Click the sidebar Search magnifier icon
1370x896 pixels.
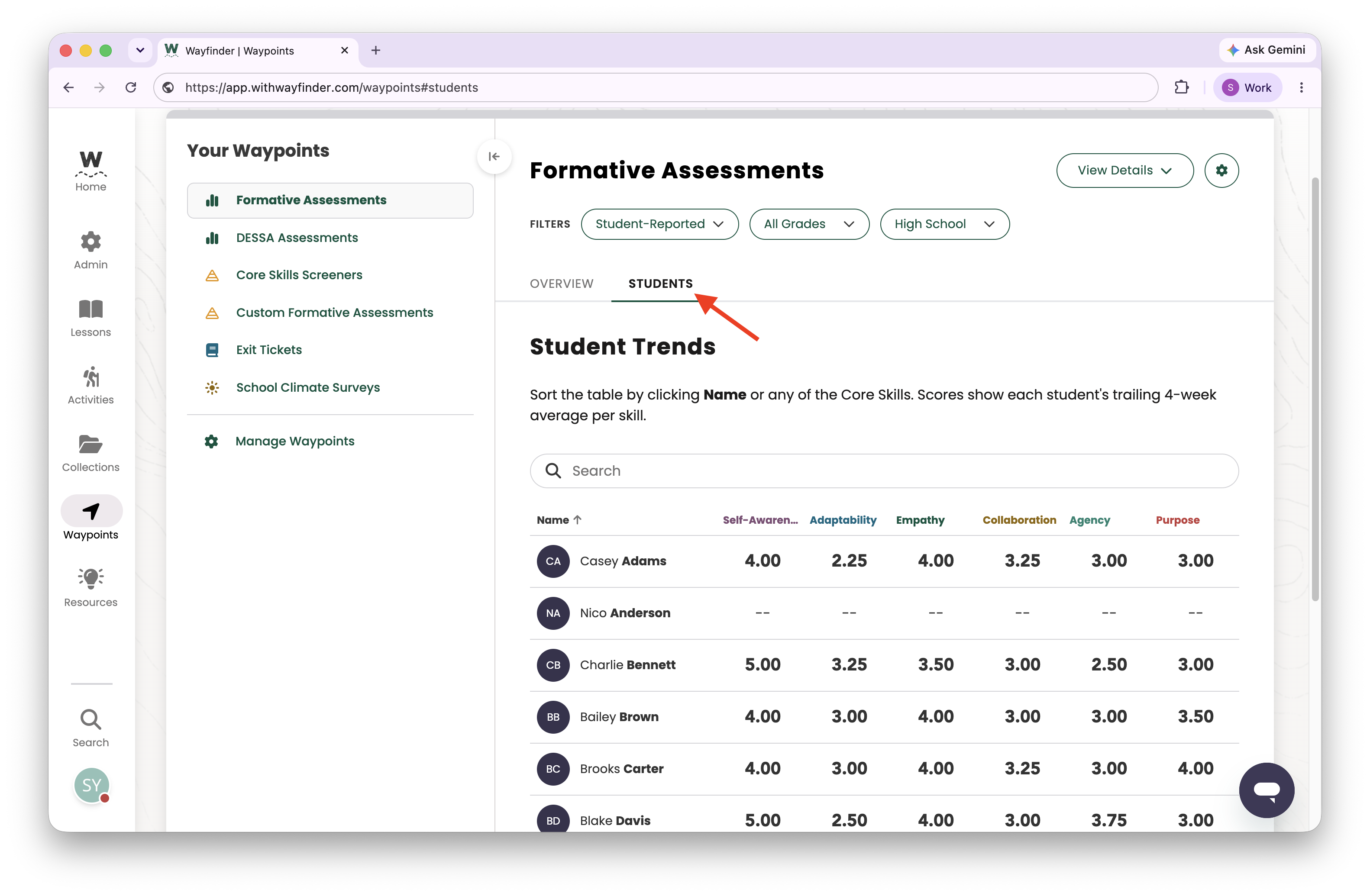pos(91,719)
